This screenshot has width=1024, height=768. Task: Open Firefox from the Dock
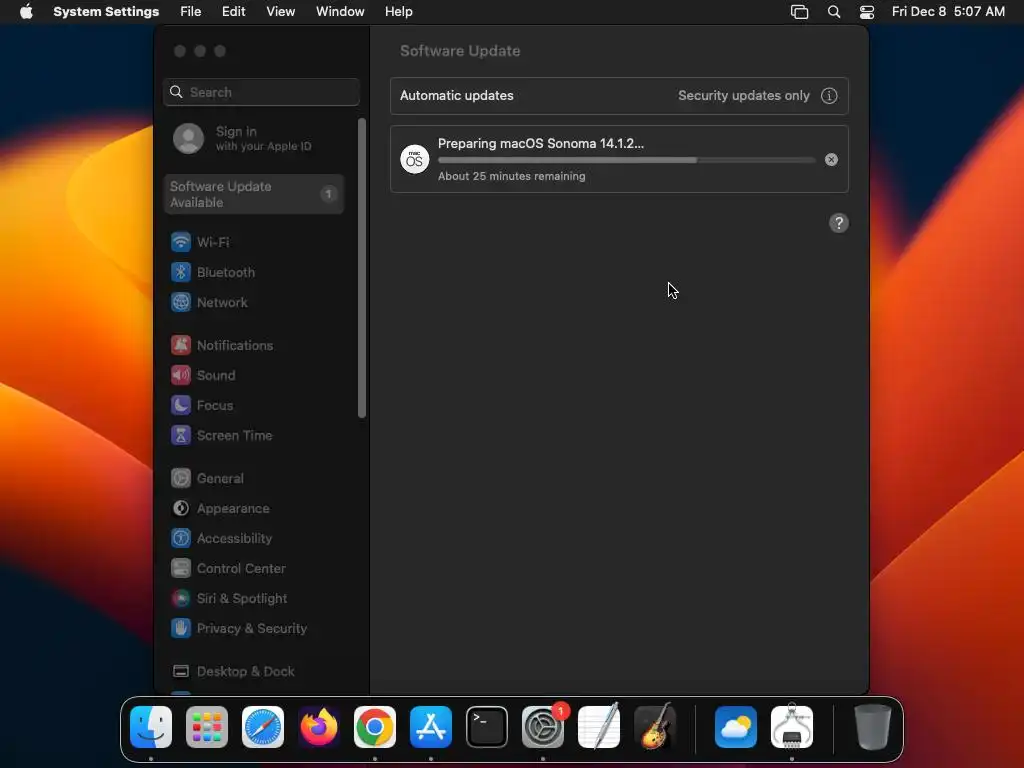[319, 727]
